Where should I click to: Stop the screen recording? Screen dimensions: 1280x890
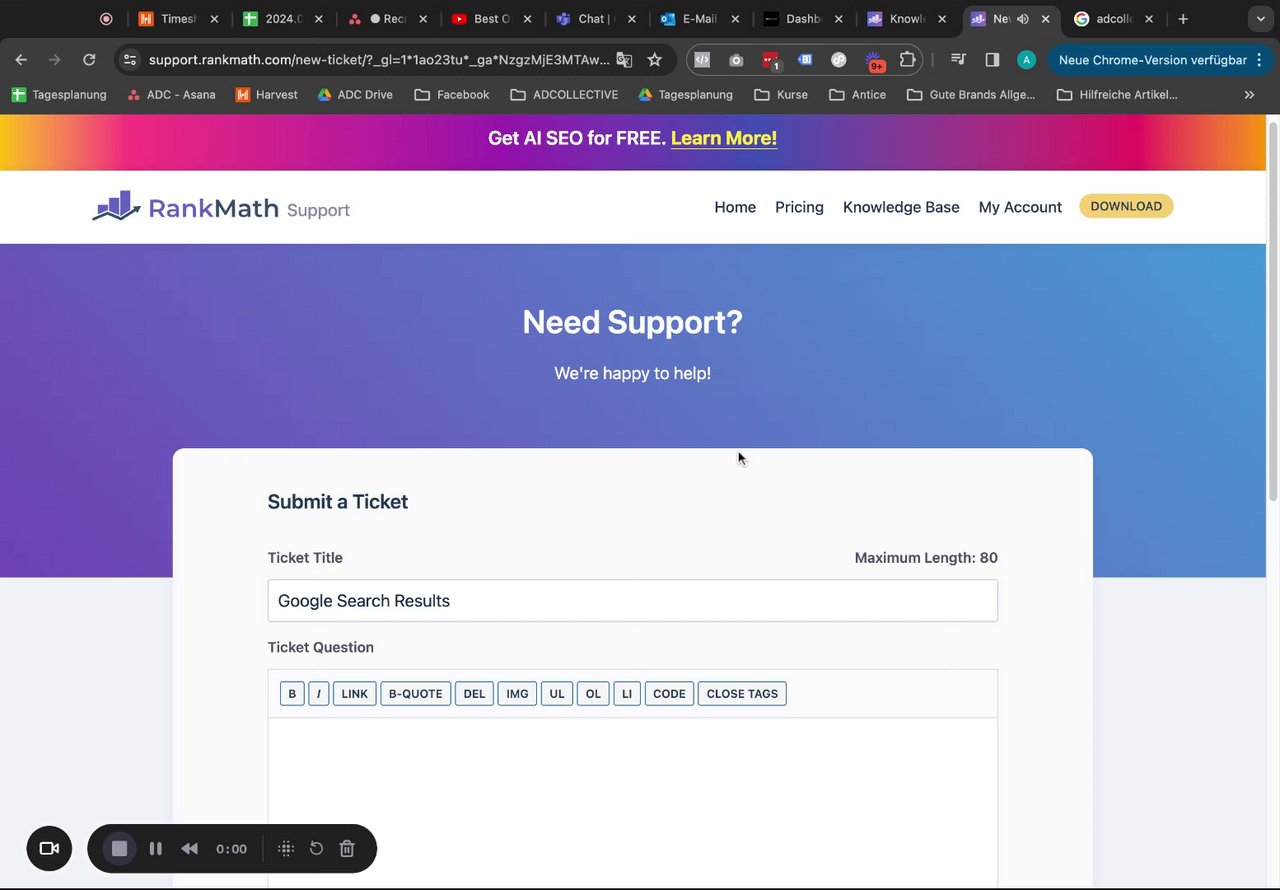click(119, 848)
